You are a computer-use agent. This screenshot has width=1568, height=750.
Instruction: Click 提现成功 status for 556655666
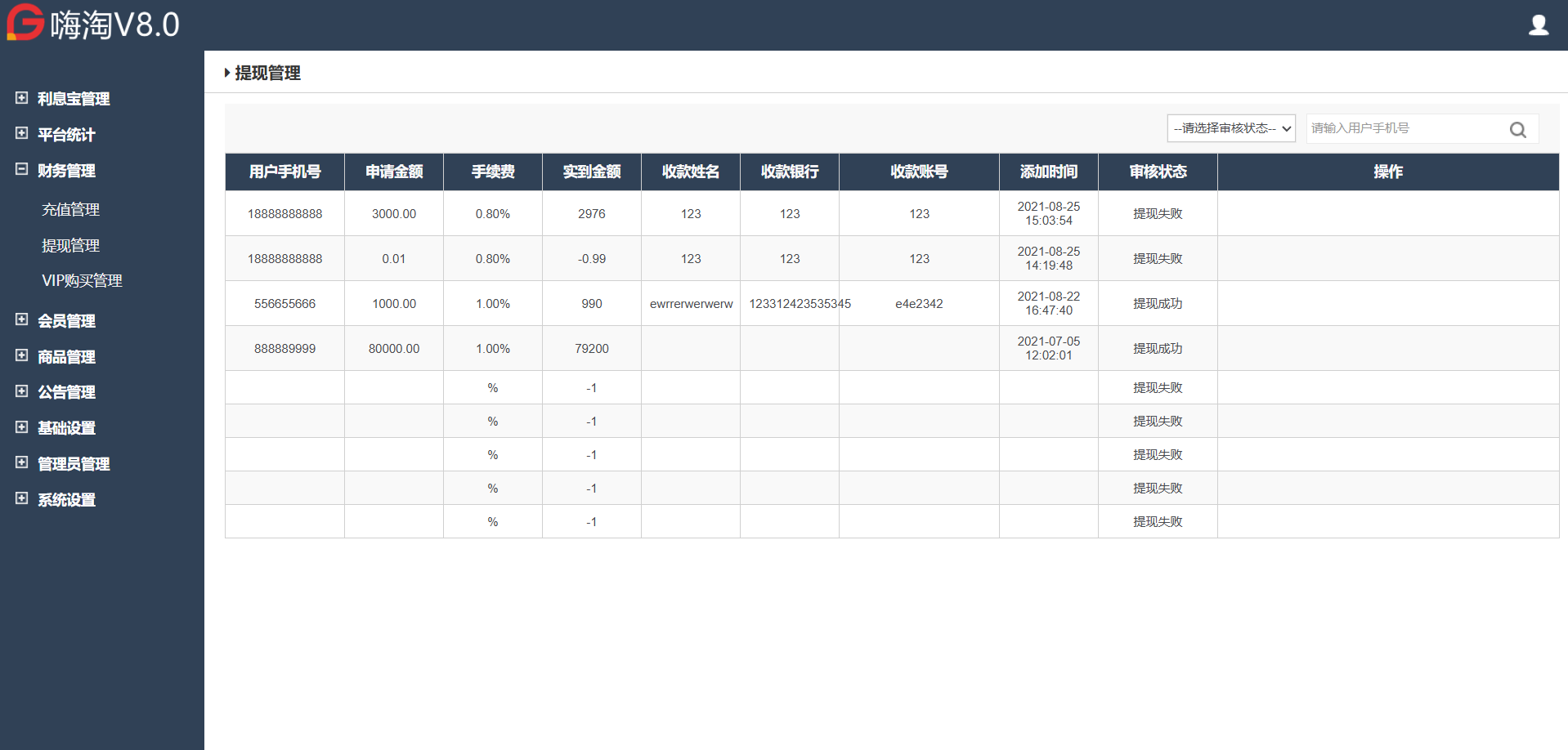pyautogui.click(x=1158, y=304)
